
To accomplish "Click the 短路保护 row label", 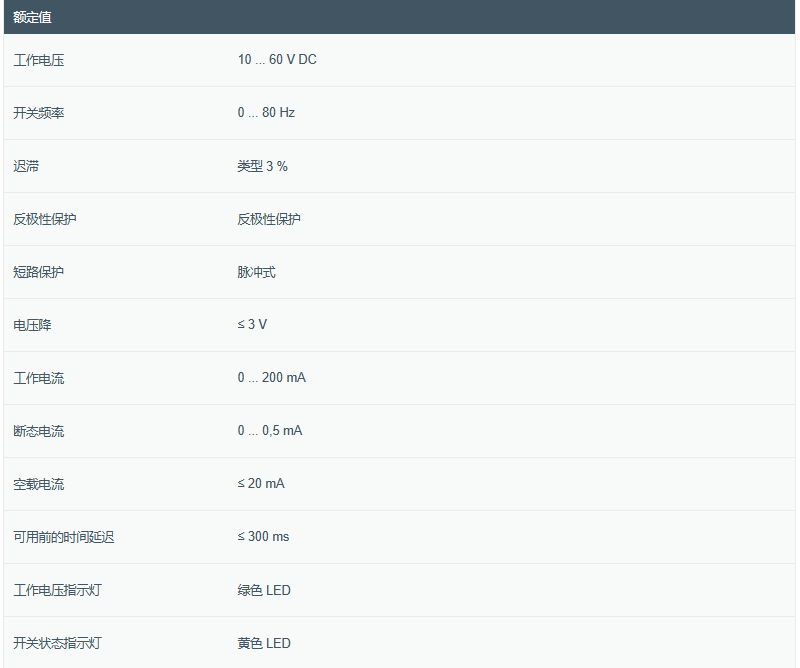I will point(39,272).
